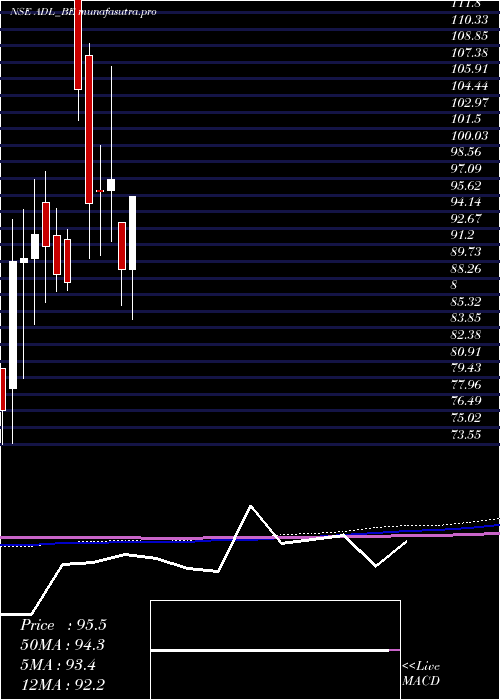Click the last white candlestick on the right
The width and height of the screenshot is (500, 700).
132,233
